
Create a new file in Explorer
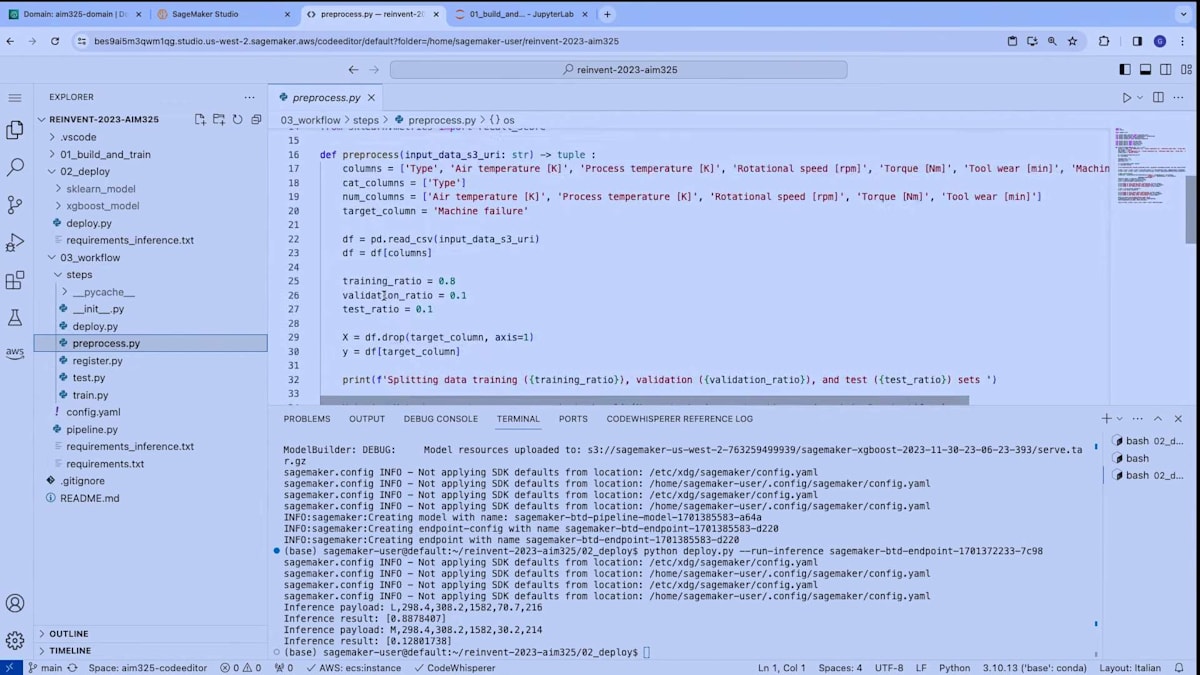click(x=200, y=119)
